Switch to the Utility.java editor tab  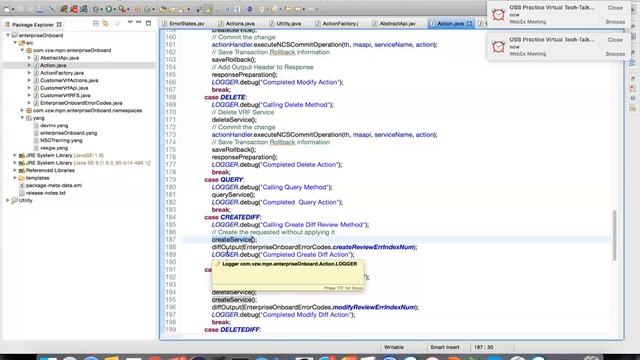pyautogui.click(x=285, y=24)
